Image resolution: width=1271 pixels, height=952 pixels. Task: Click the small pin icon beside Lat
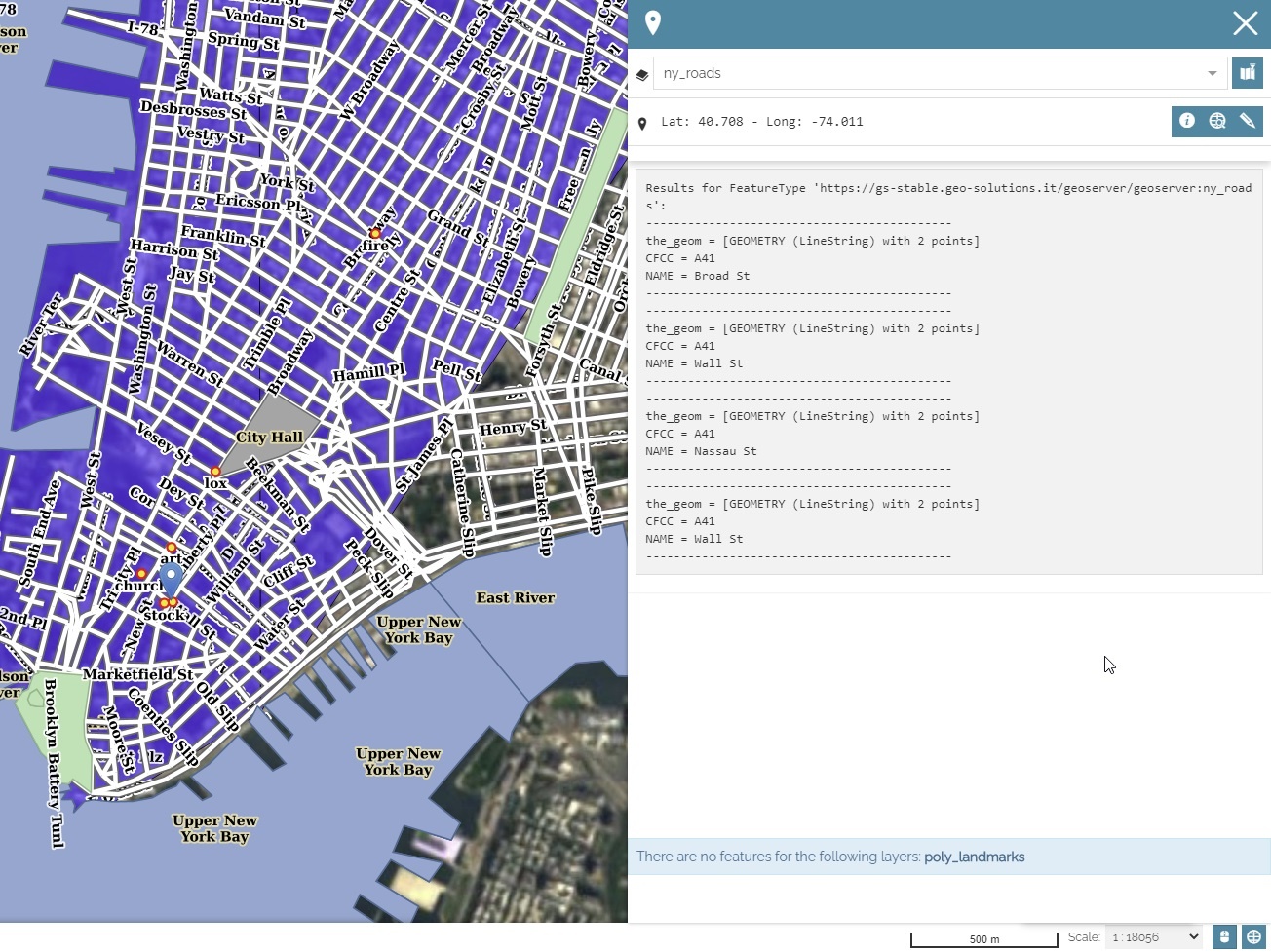(x=642, y=124)
